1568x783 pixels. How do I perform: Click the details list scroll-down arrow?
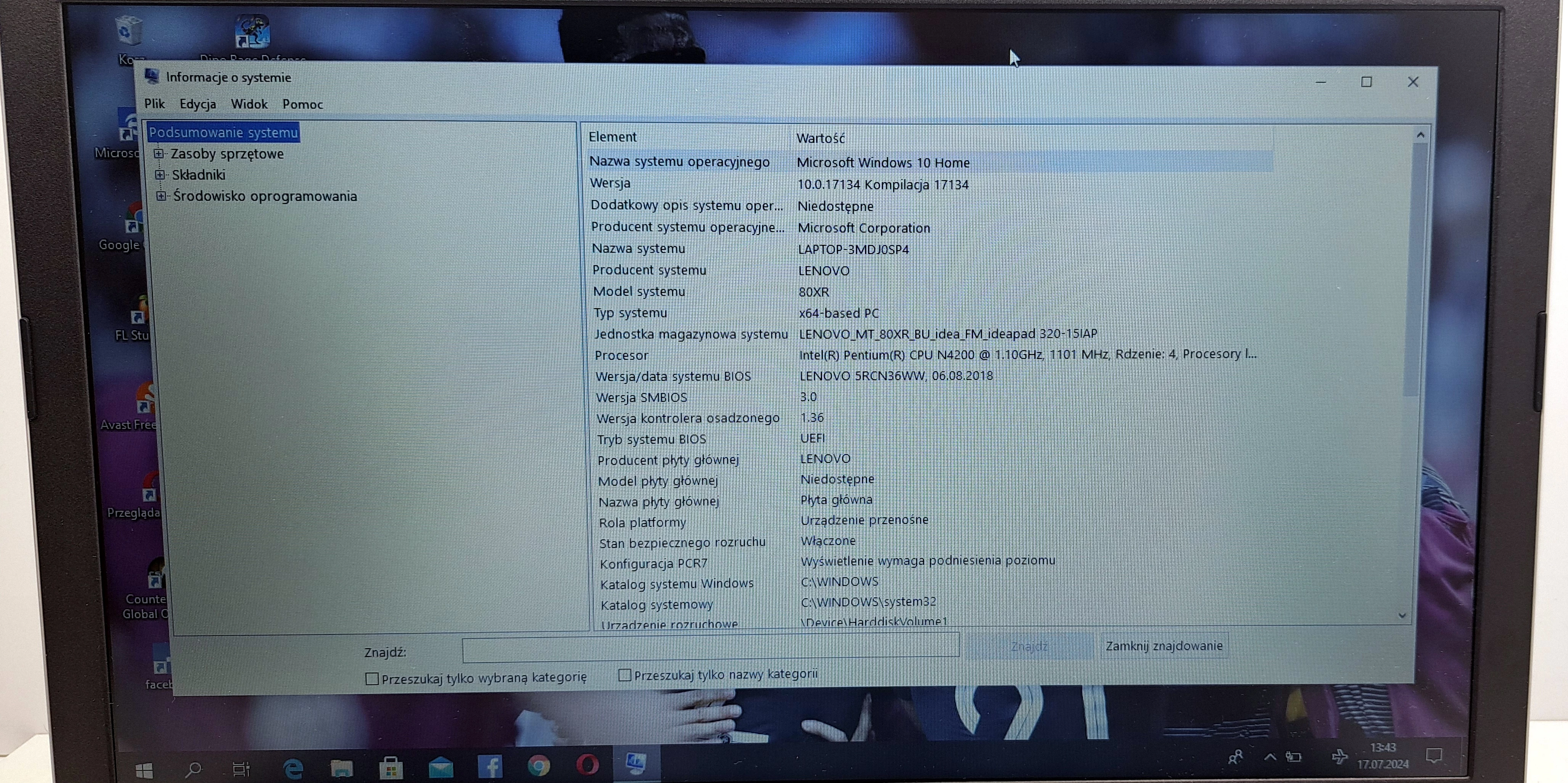click(1403, 615)
